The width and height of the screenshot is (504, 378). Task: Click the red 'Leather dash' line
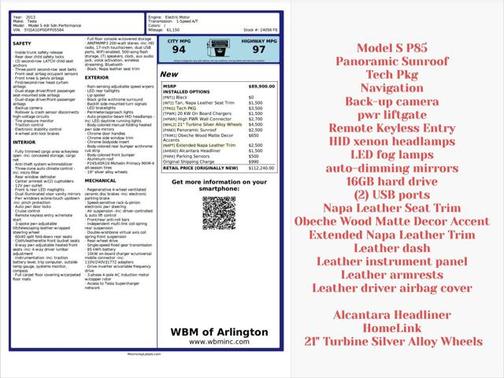(392, 248)
